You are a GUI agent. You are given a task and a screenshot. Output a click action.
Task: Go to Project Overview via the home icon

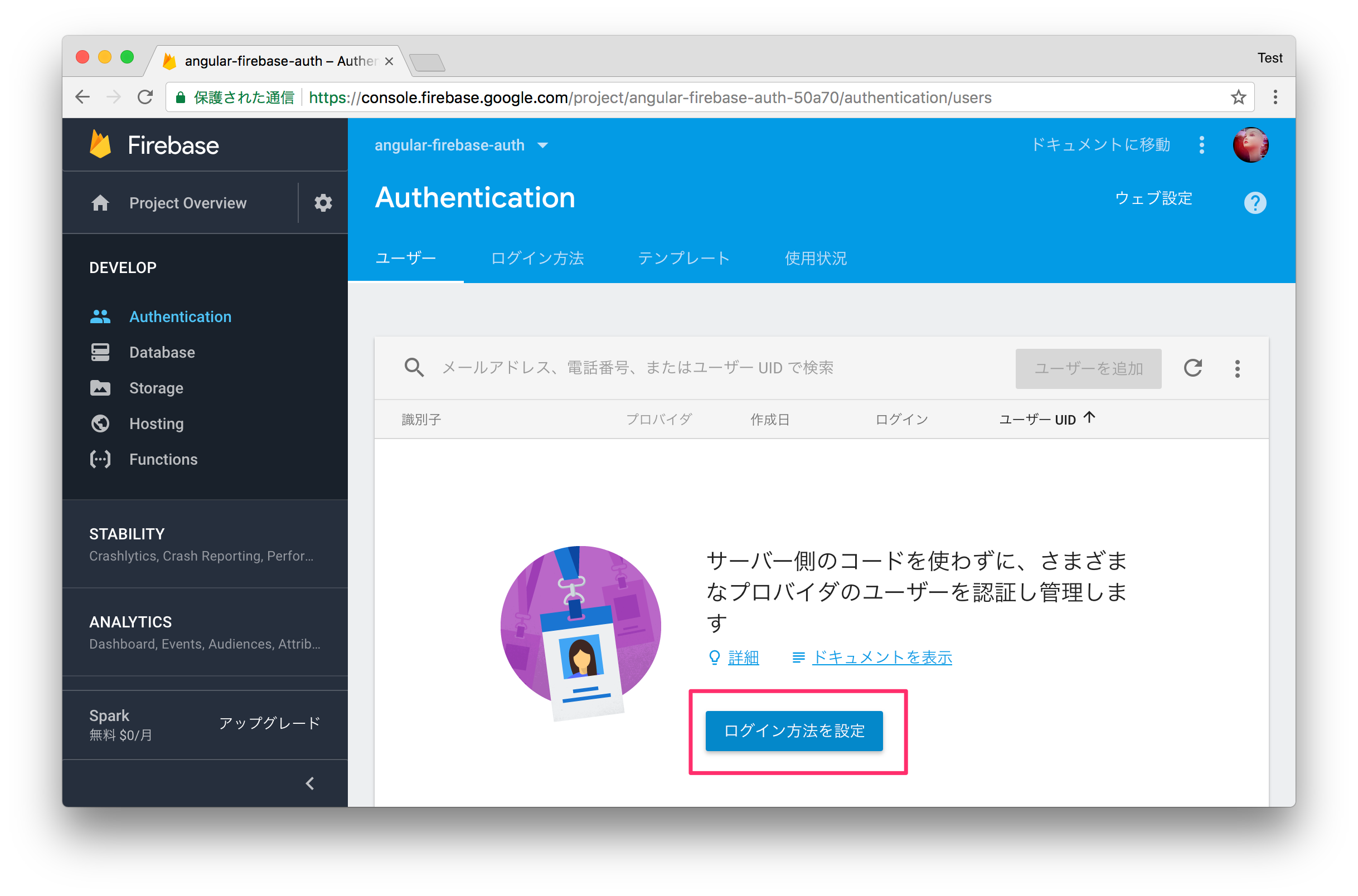[x=101, y=203]
